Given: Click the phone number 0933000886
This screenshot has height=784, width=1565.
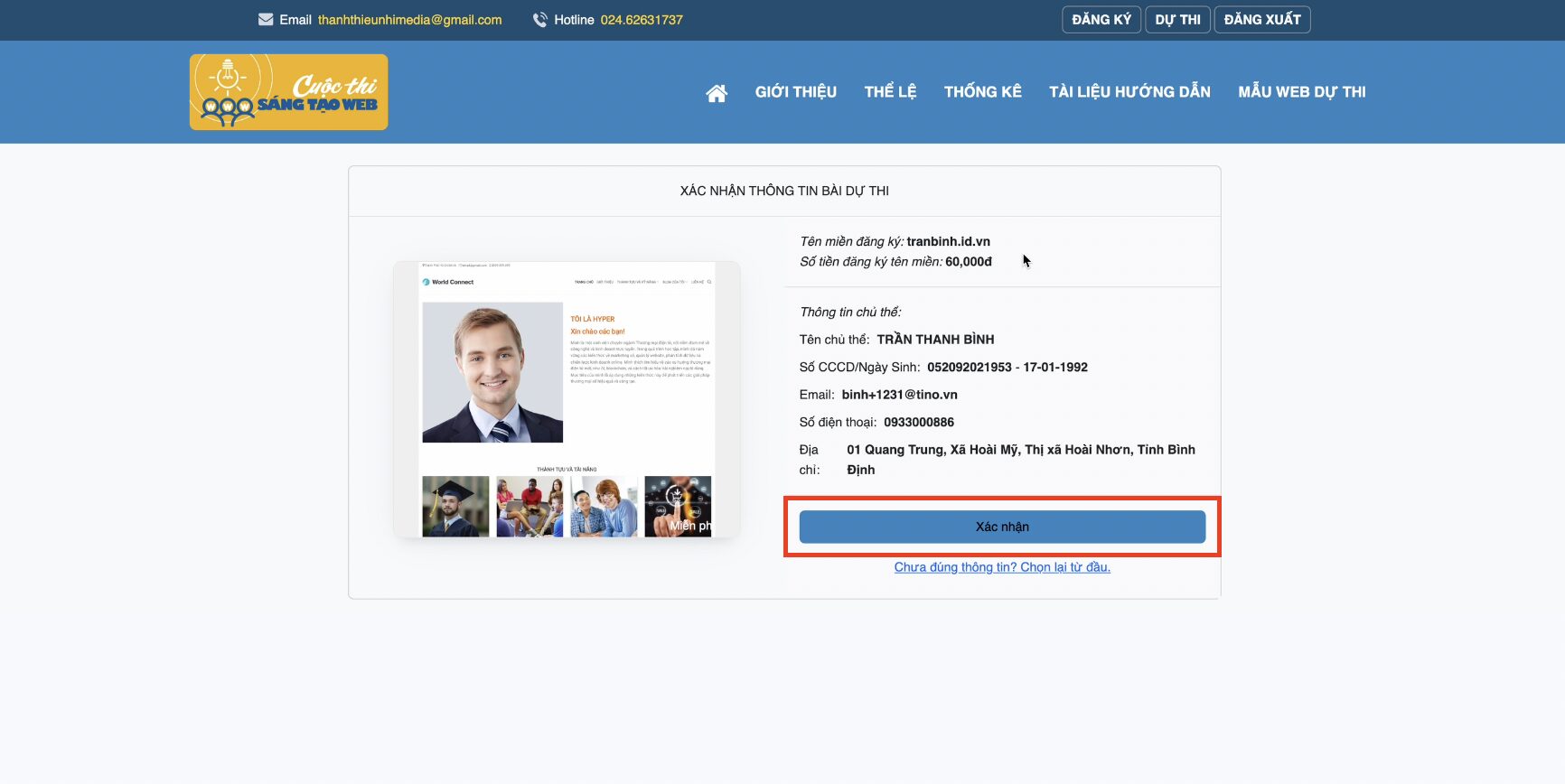Looking at the screenshot, I should [919, 423].
